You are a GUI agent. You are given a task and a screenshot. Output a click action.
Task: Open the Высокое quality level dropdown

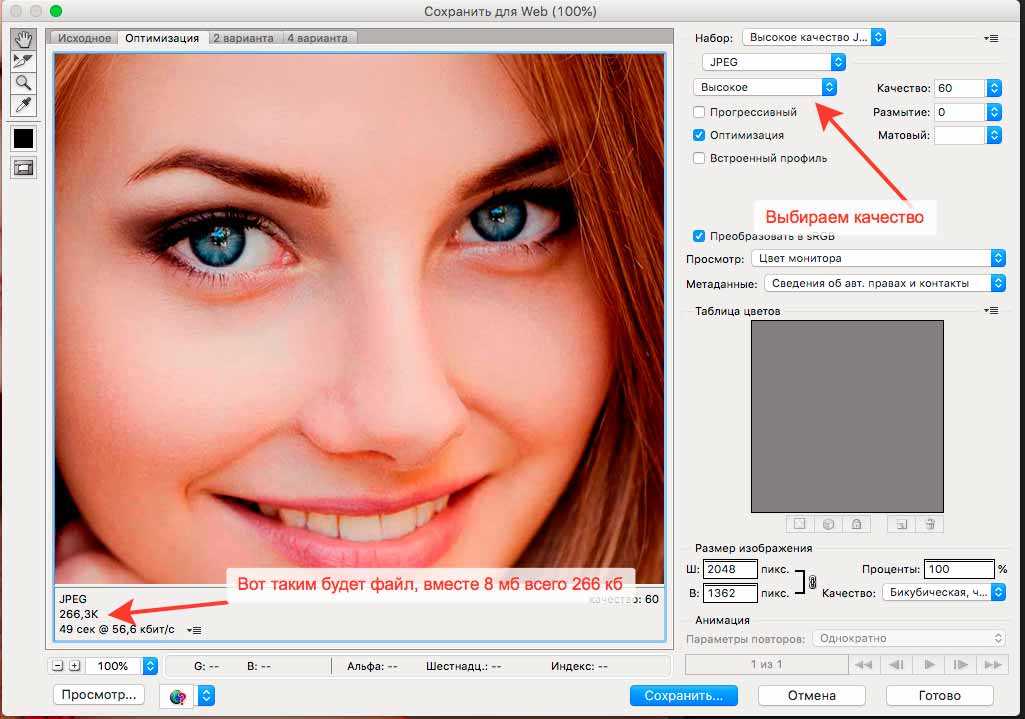[x=764, y=87]
